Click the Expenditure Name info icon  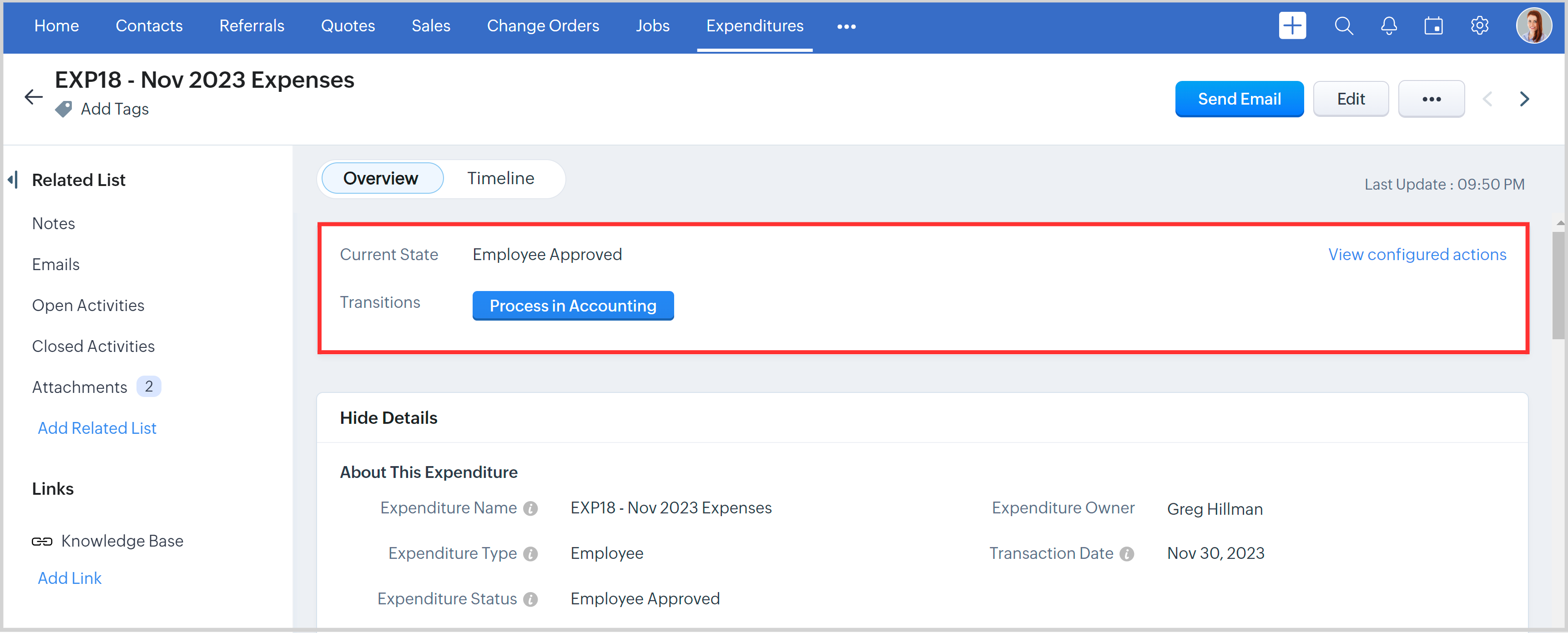coord(531,508)
